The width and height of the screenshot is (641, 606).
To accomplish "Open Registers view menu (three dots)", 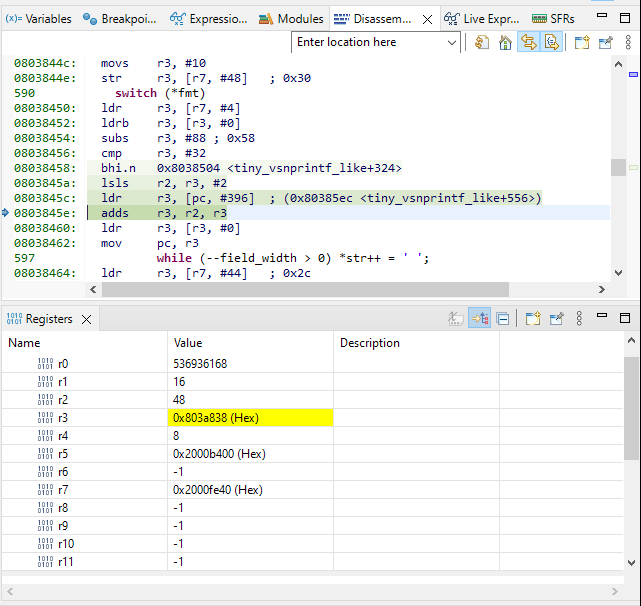I will click(579, 318).
